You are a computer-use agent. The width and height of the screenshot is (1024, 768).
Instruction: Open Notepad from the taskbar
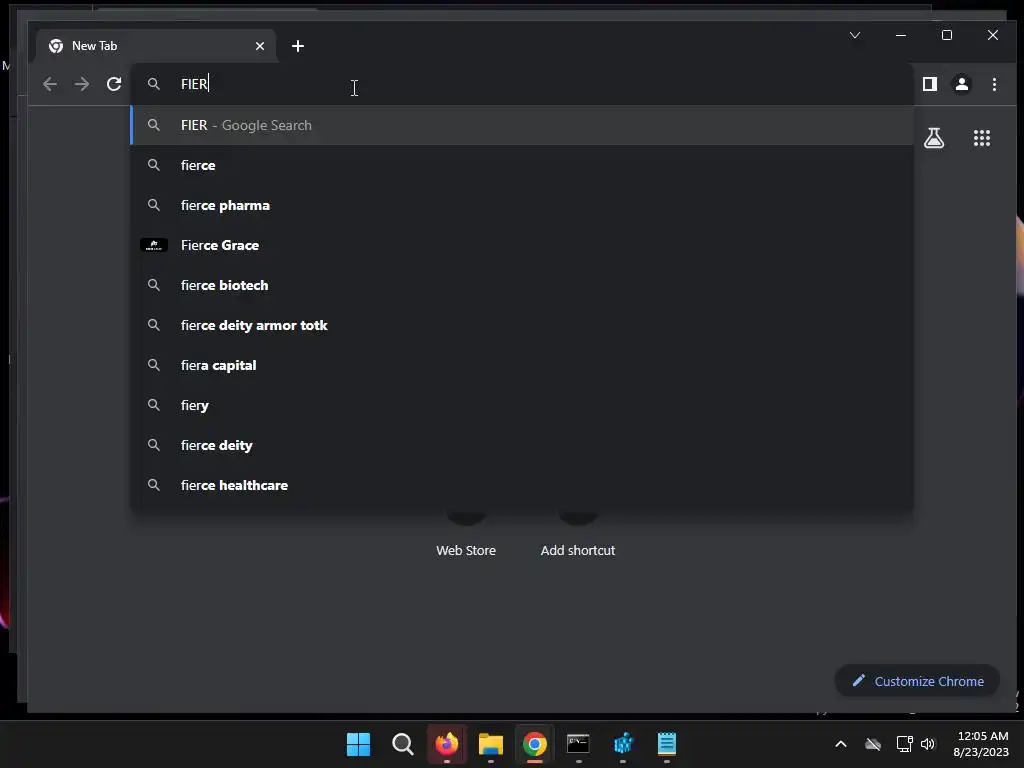click(667, 744)
